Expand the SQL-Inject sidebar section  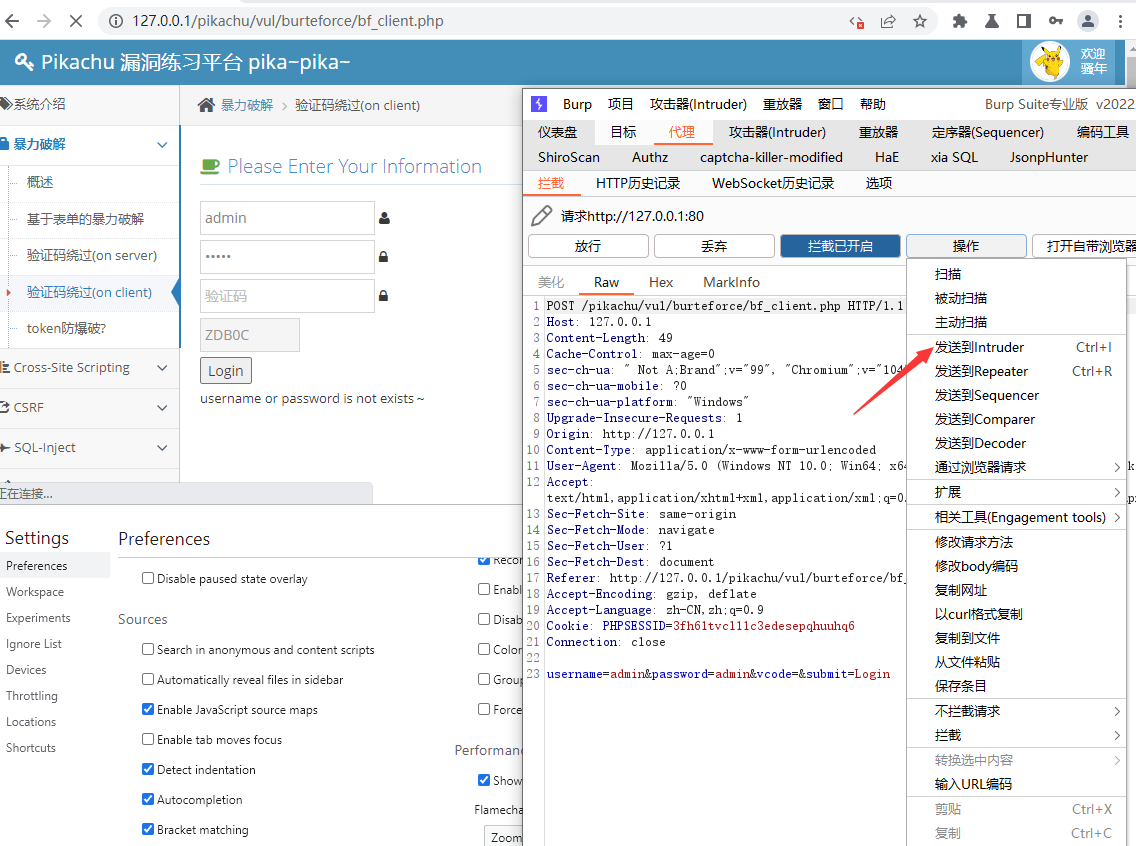(90, 448)
